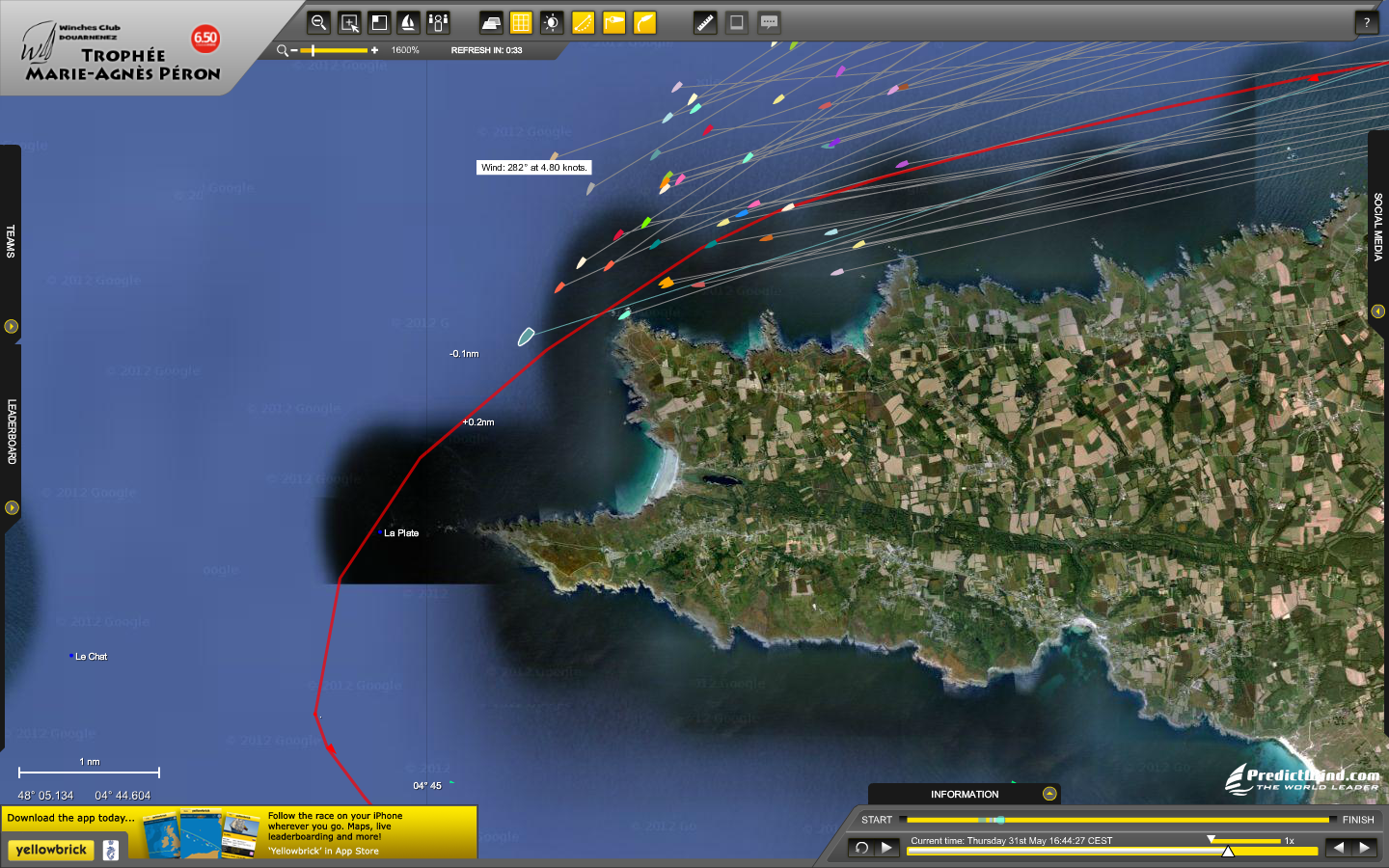Click the Download the app today text
This screenshot has height=868, width=1389.
[71, 818]
